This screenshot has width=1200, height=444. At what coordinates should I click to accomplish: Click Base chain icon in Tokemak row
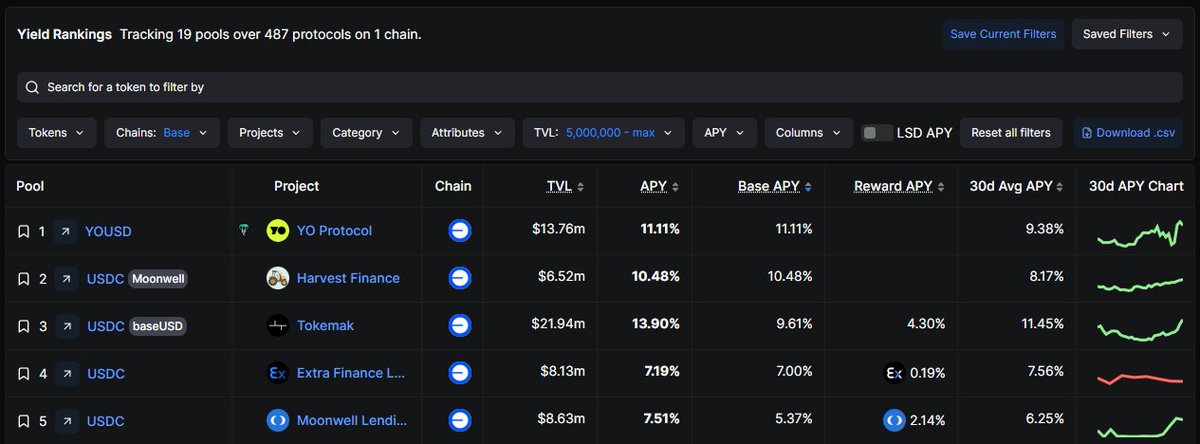click(x=460, y=326)
